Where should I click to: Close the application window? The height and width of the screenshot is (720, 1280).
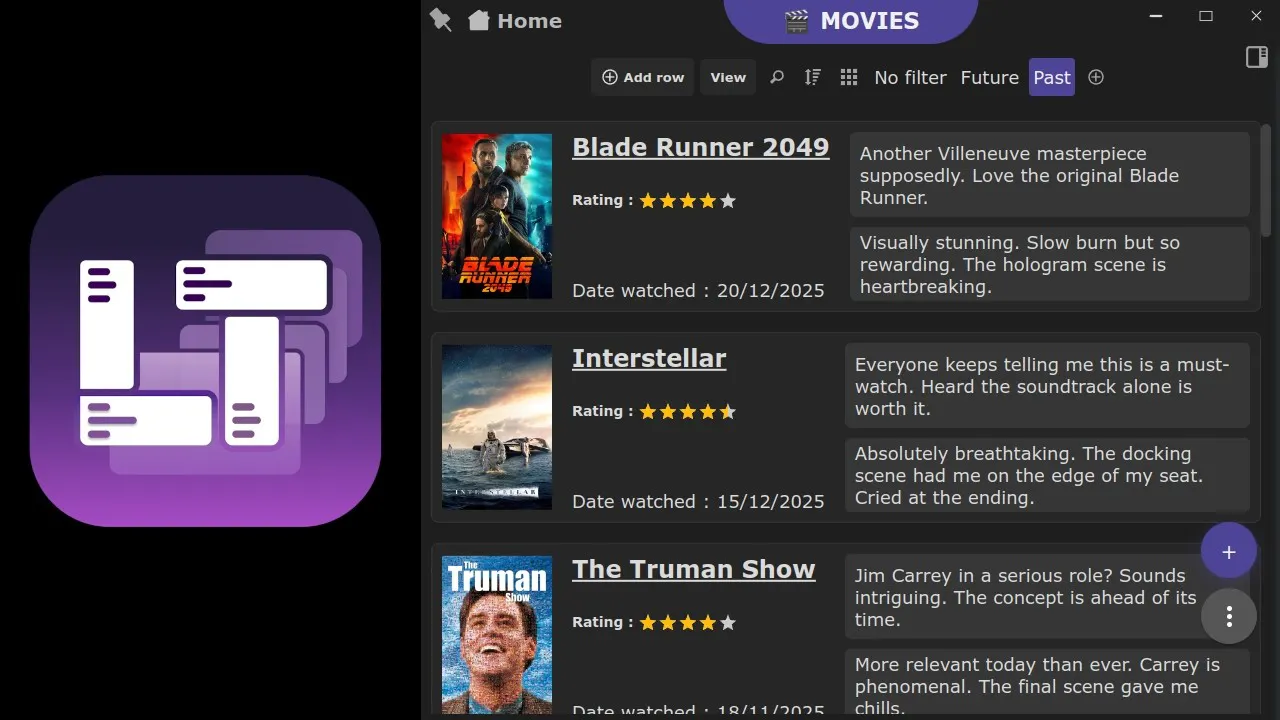tap(1256, 16)
